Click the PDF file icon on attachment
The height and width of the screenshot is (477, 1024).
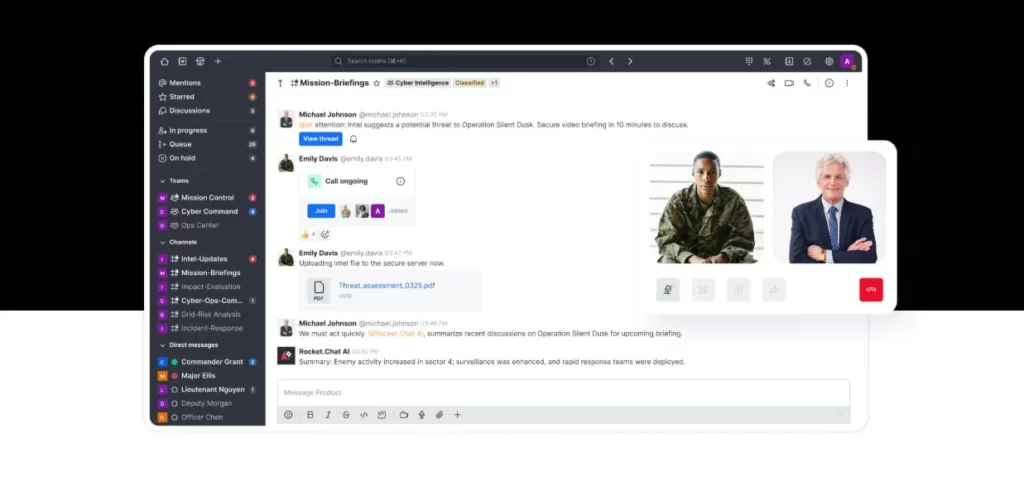(x=319, y=290)
